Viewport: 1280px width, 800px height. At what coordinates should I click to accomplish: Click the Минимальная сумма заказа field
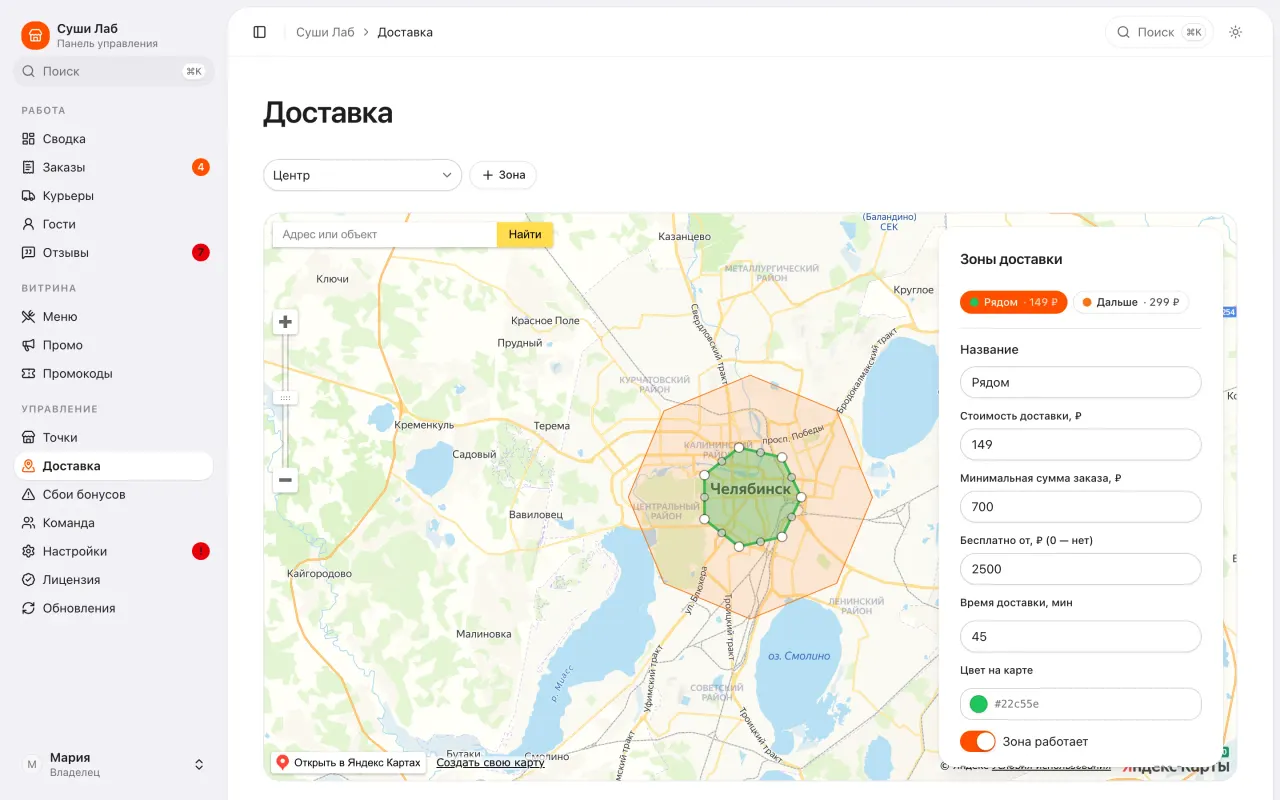1080,507
